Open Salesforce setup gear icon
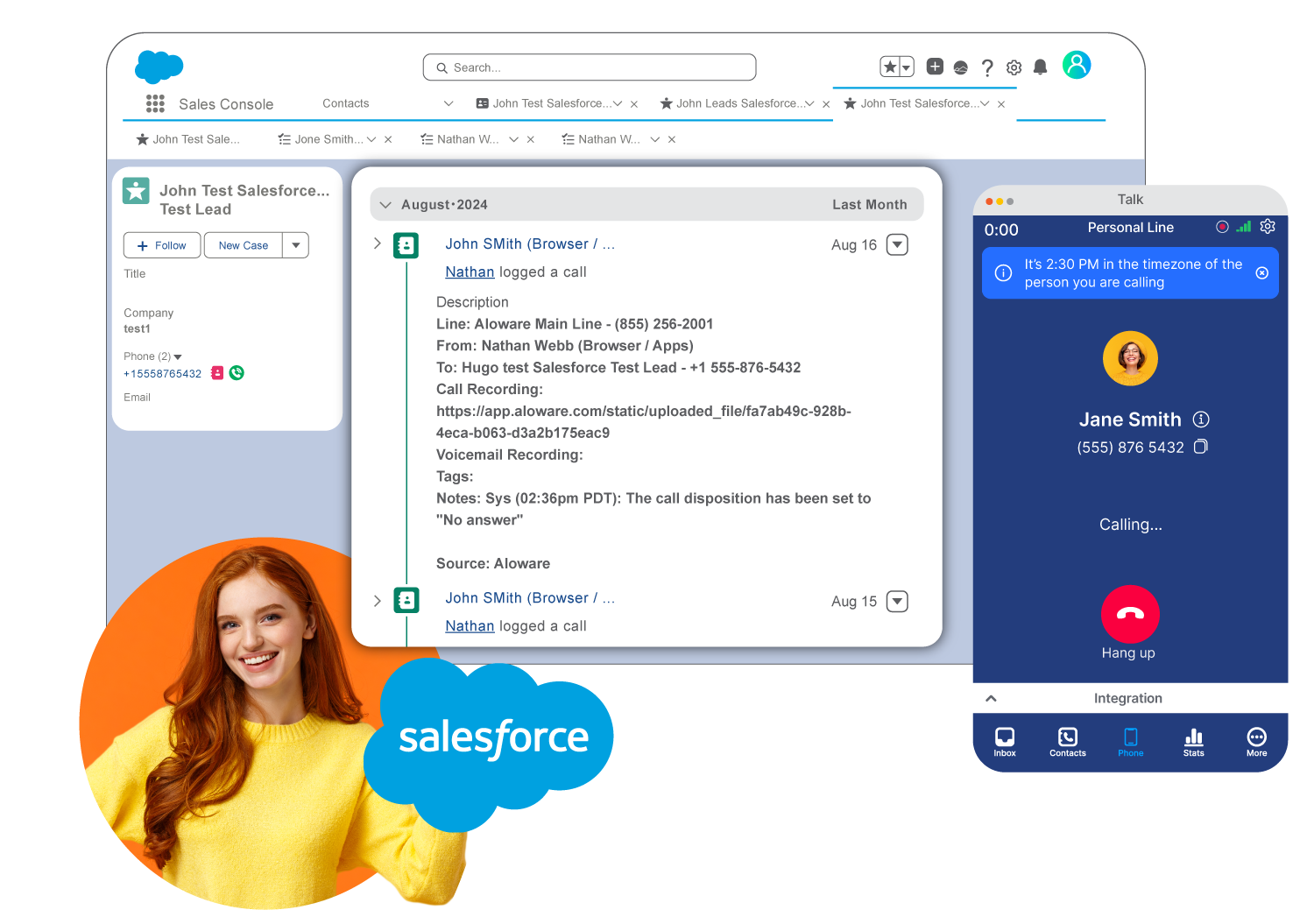This screenshot has height=924, width=1314. 1014,67
